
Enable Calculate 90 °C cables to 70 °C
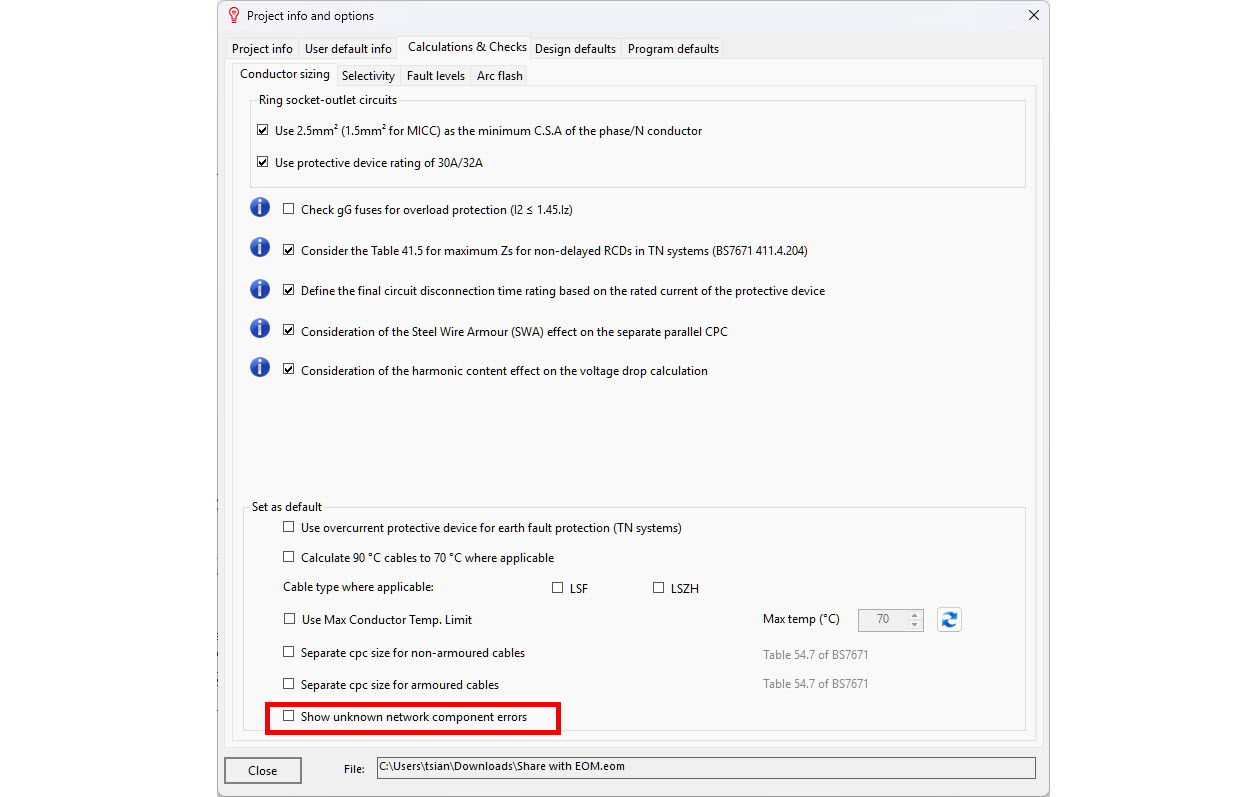[289, 557]
